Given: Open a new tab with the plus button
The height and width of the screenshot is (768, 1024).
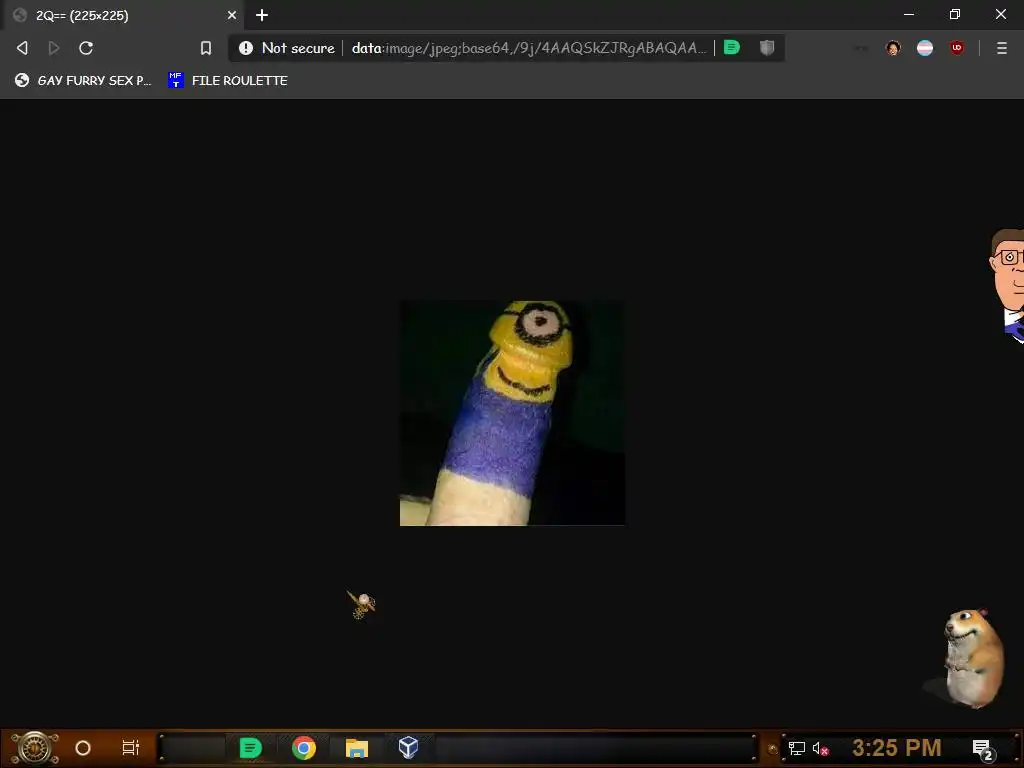Looking at the screenshot, I should tap(262, 15).
